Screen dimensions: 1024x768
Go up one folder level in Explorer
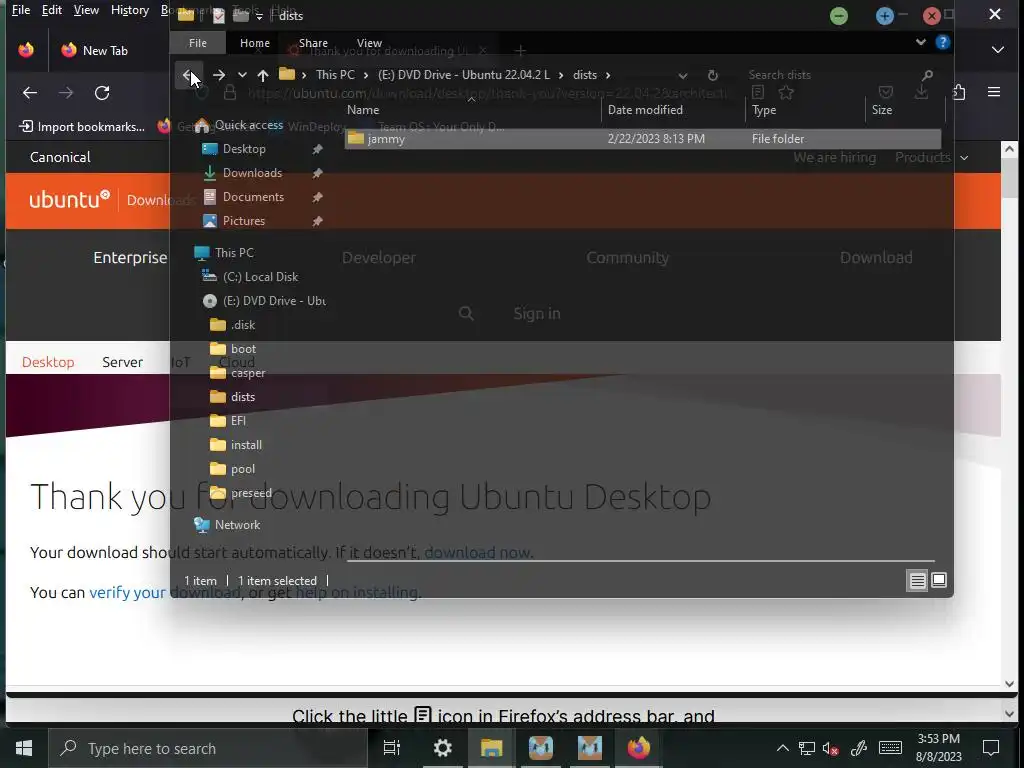263,75
